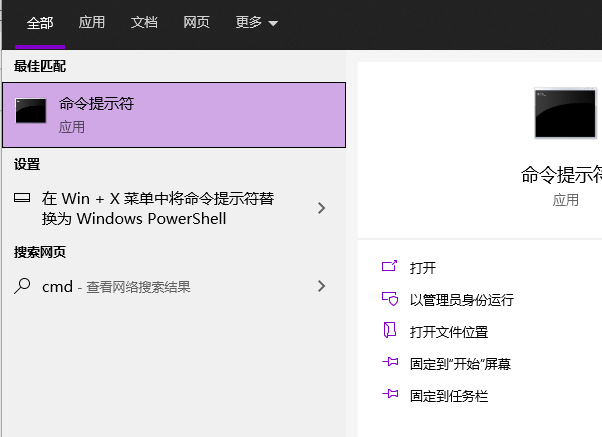Click the shield icon for 以管理员身份运行

[x=390, y=299]
